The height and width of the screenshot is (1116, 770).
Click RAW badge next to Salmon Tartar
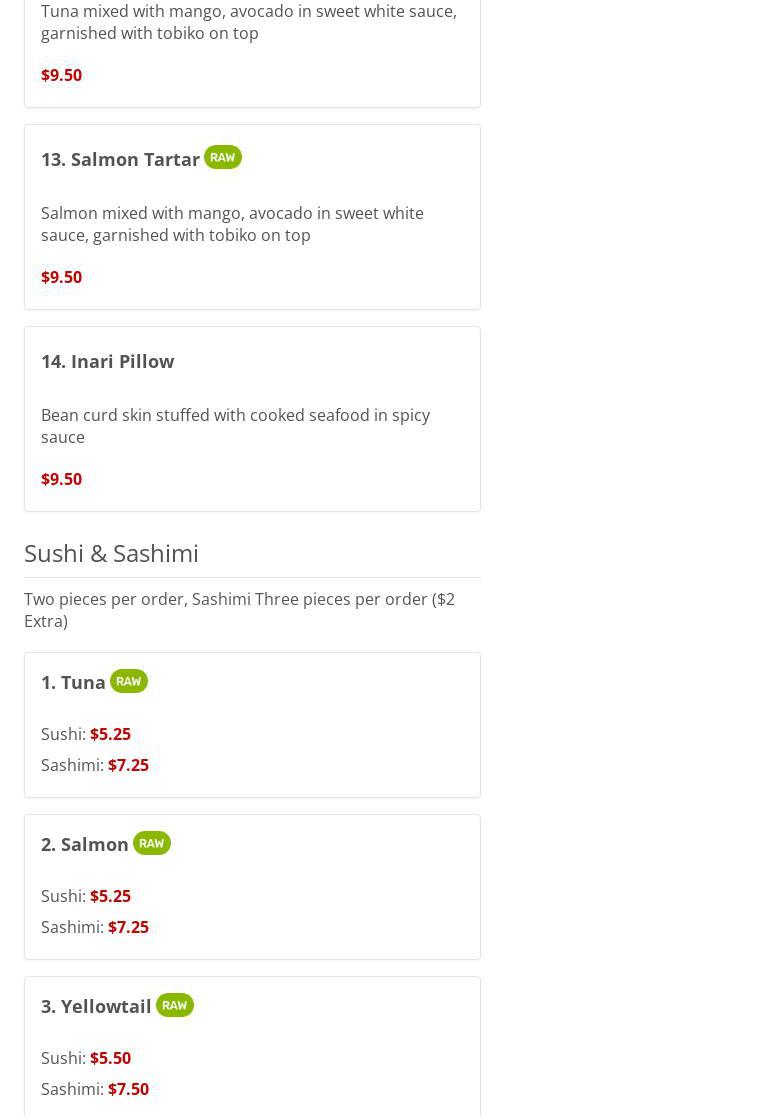pos(223,157)
